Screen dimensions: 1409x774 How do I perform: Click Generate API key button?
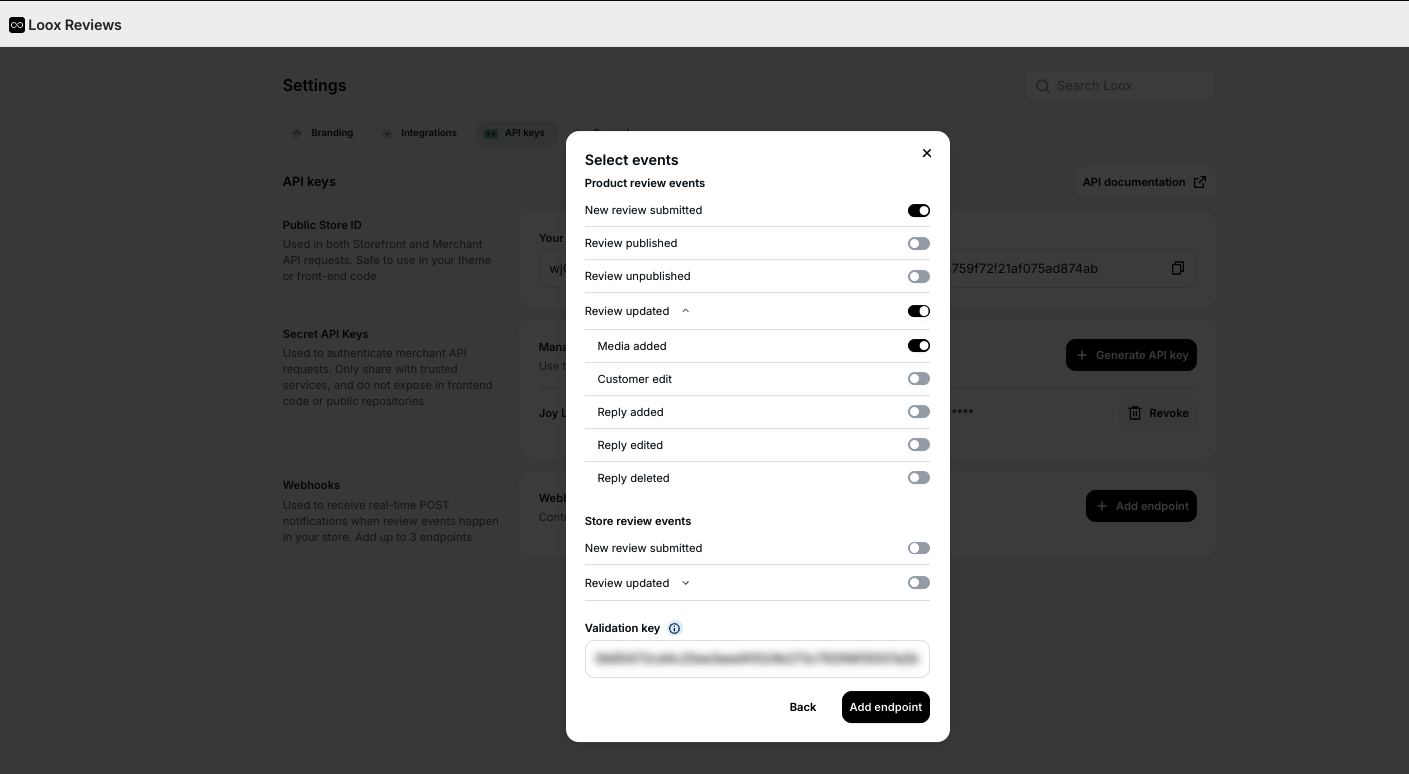click(1131, 355)
